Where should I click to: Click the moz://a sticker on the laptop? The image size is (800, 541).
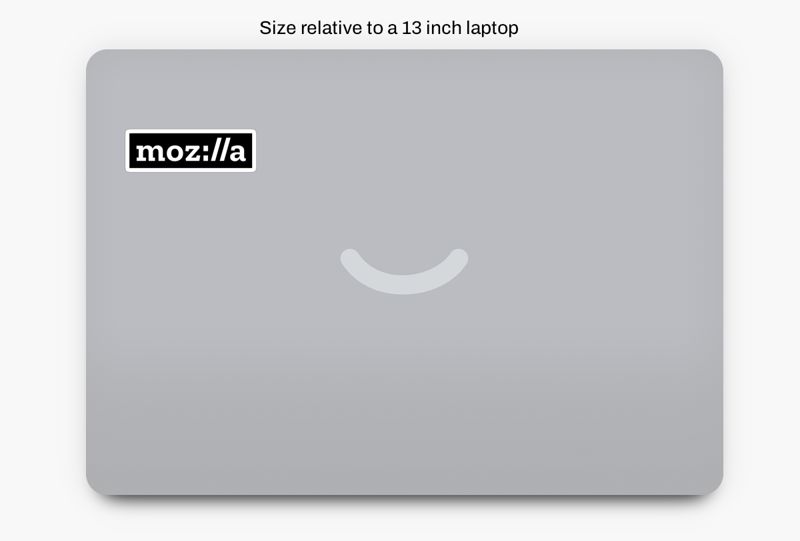coord(190,151)
